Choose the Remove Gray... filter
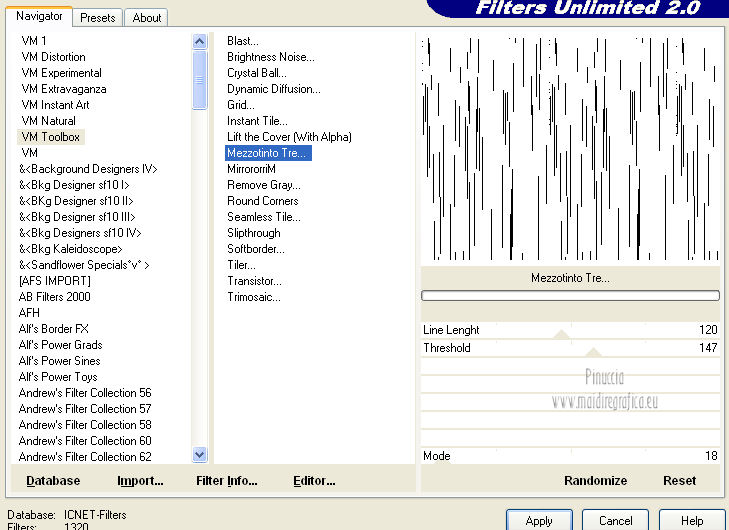Image resolution: width=729 pixels, height=530 pixels. [264, 185]
